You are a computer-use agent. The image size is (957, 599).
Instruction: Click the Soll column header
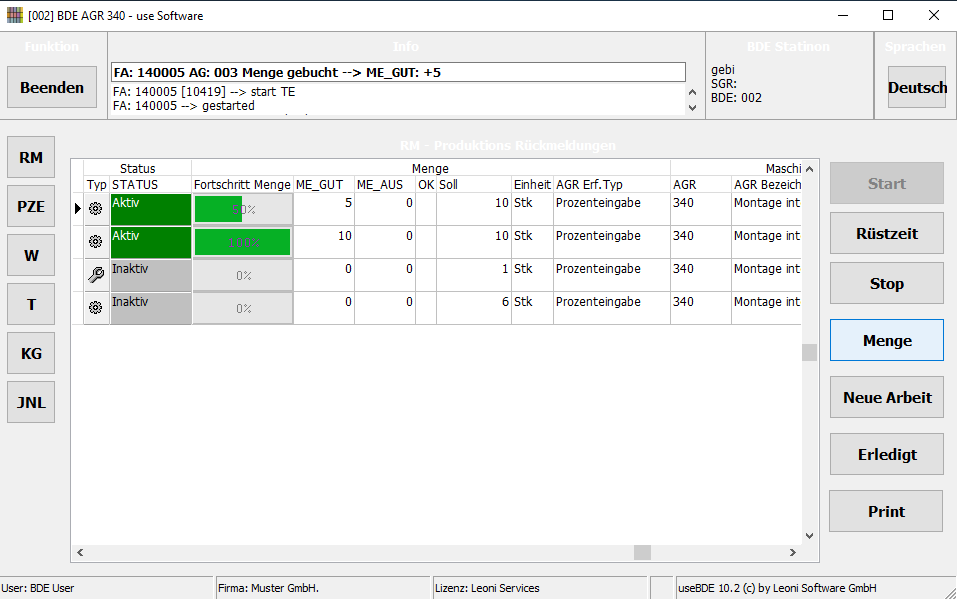(474, 184)
